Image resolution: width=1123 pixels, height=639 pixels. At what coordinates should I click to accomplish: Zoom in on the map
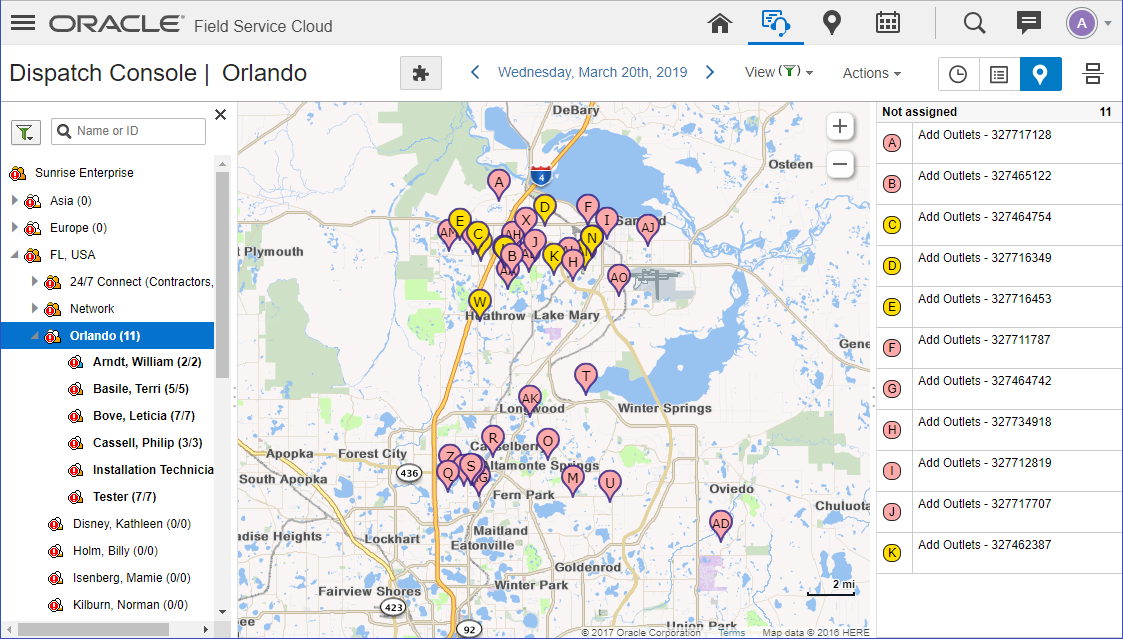pos(839,127)
